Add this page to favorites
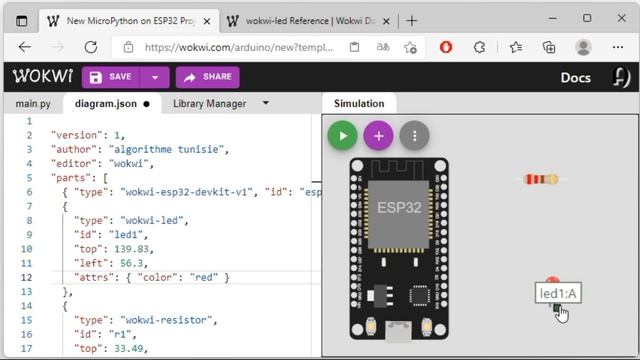This screenshot has height=360, width=640. (x=410, y=47)
